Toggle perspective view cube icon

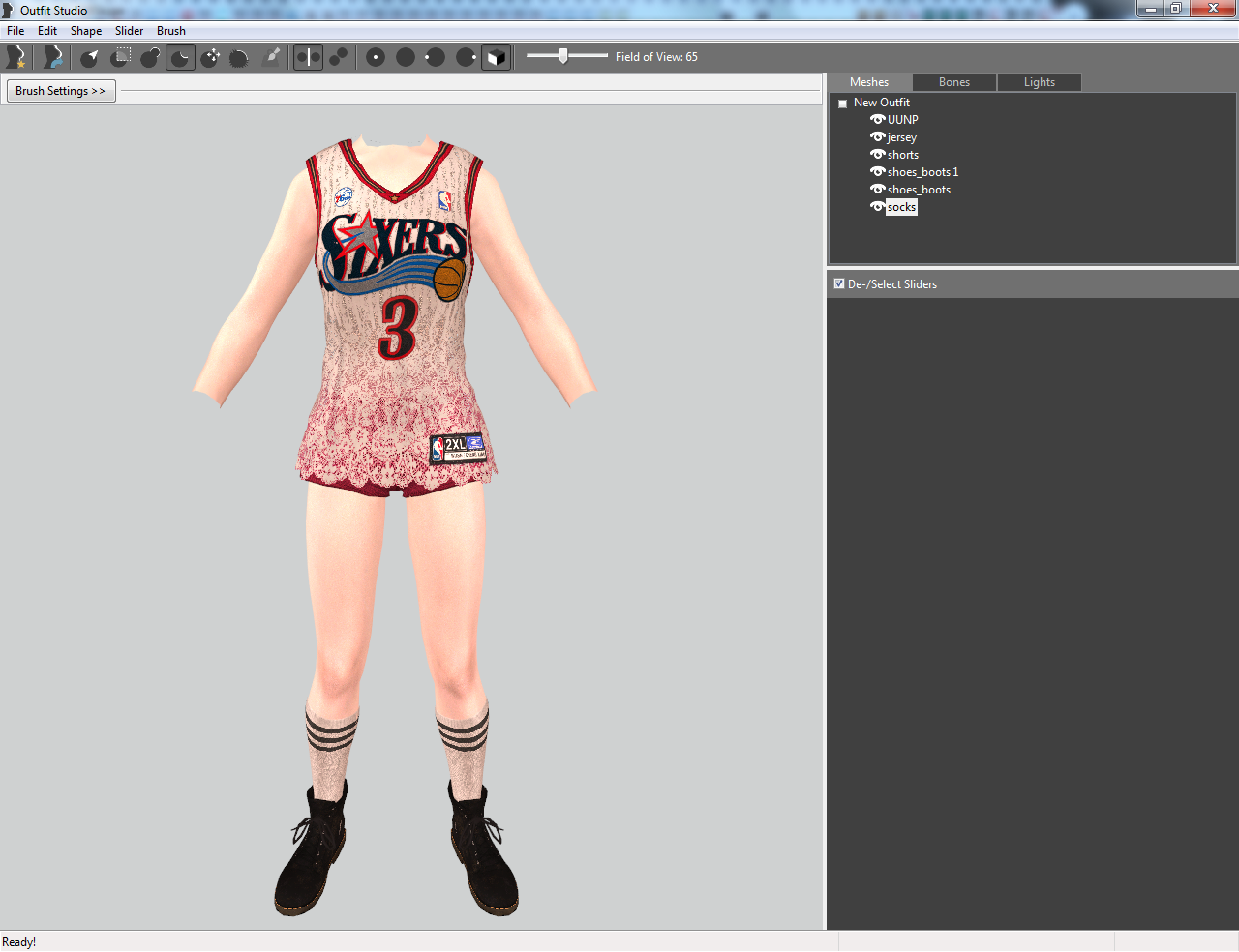pyautogui.click(x=496, y=57)
